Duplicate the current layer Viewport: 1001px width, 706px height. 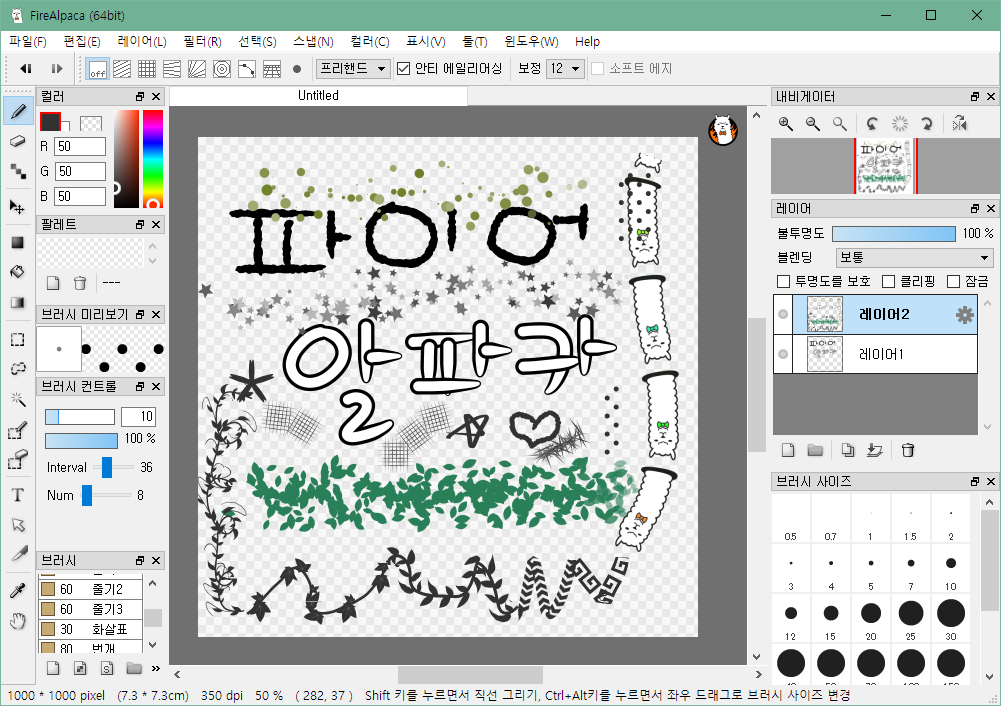848,451
